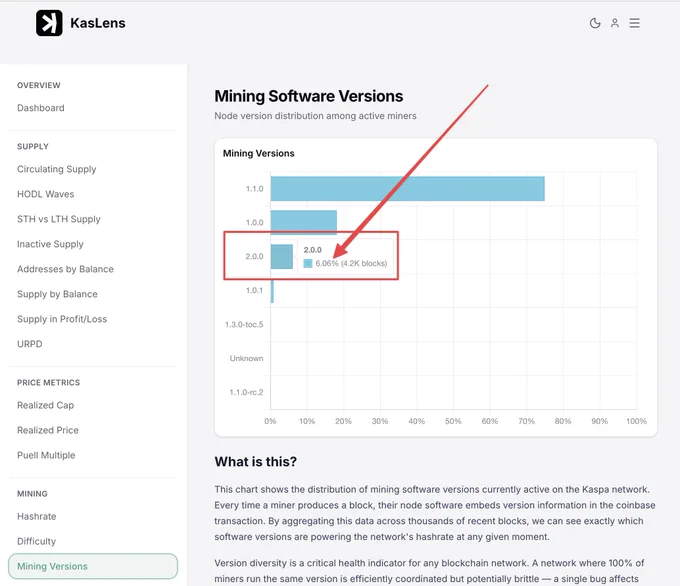
Task: Click the 2.0.0 tooltip legend color square
Action: click(x=308, y=263)
